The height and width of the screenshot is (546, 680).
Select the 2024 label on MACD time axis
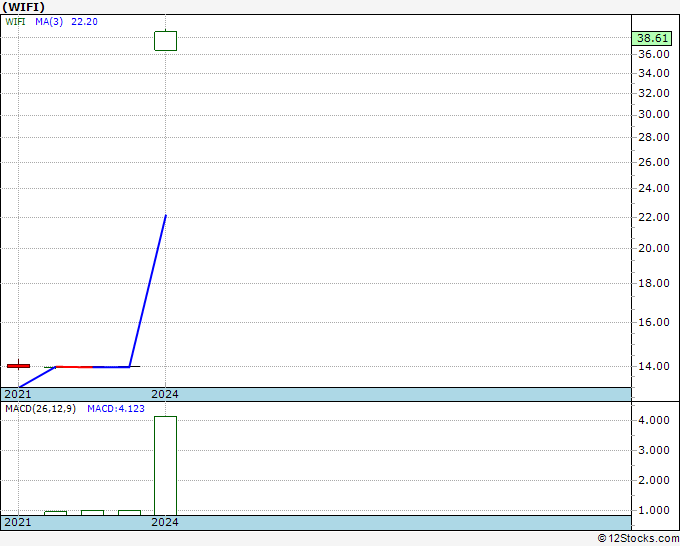165,522
